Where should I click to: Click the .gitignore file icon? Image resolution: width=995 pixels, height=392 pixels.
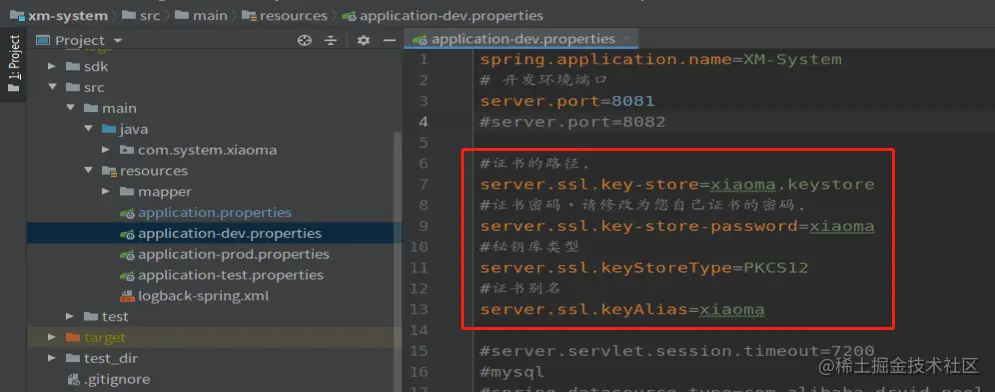coord(73,380)
